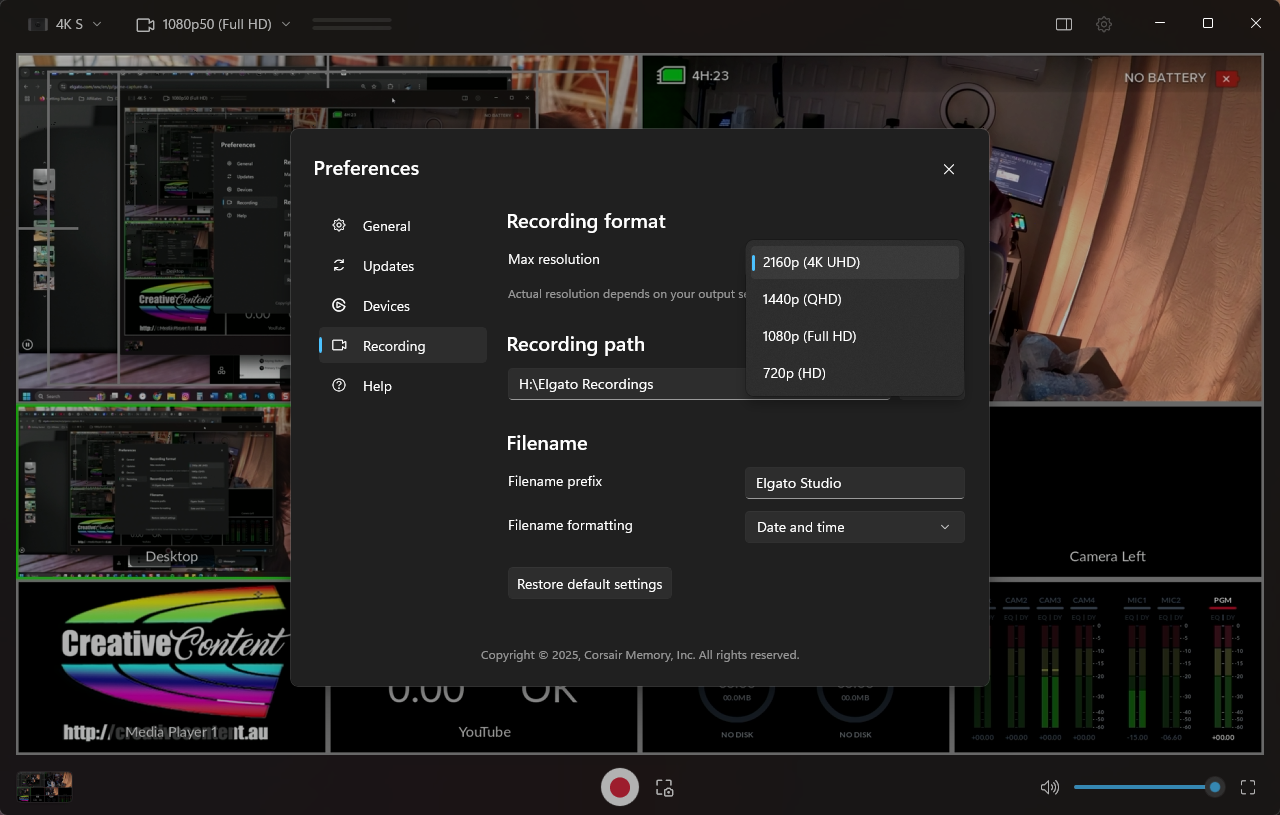Select the YouTube status tile
The height and width of the screenshot is (815, 1280).
coord(484,718)
